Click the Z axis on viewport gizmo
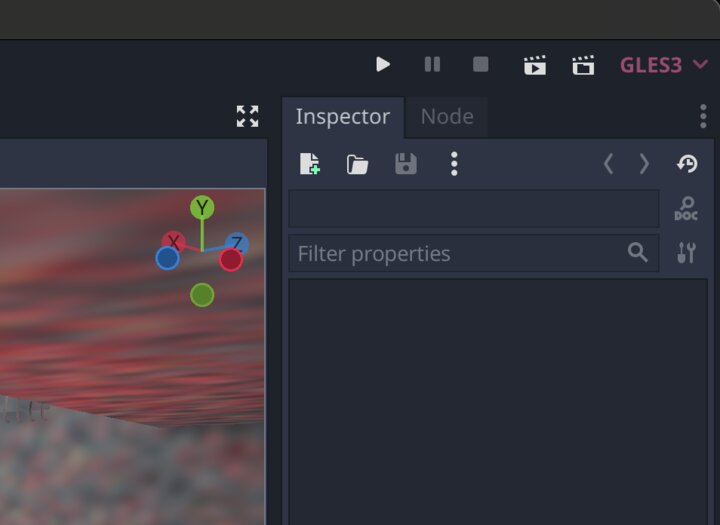Screen dimensions: 720x525 coord(237,242)
